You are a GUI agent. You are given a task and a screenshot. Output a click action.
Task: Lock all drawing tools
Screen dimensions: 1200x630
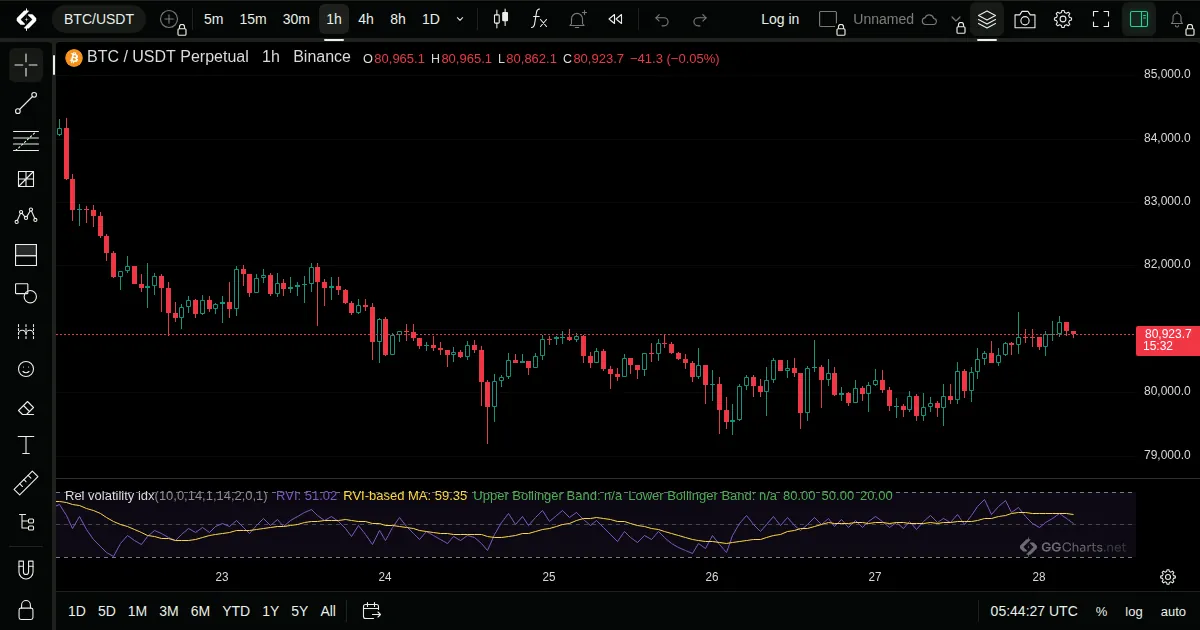click(x=26, y=609)
